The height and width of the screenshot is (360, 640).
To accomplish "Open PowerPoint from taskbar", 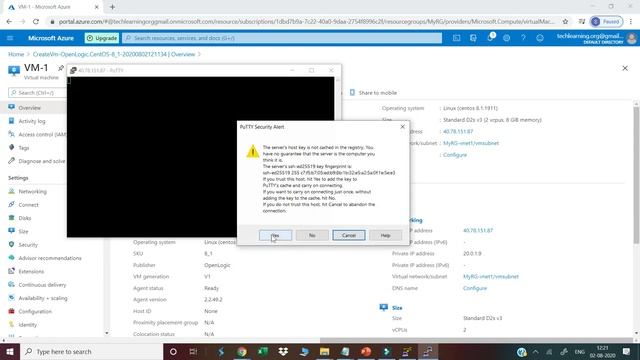I will 366,351.
